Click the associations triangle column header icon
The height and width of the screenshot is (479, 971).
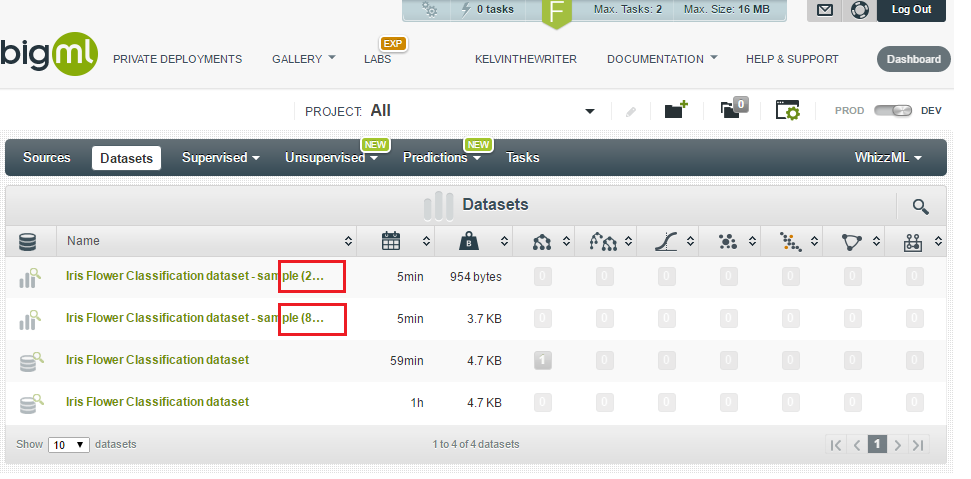pos(851,242)
